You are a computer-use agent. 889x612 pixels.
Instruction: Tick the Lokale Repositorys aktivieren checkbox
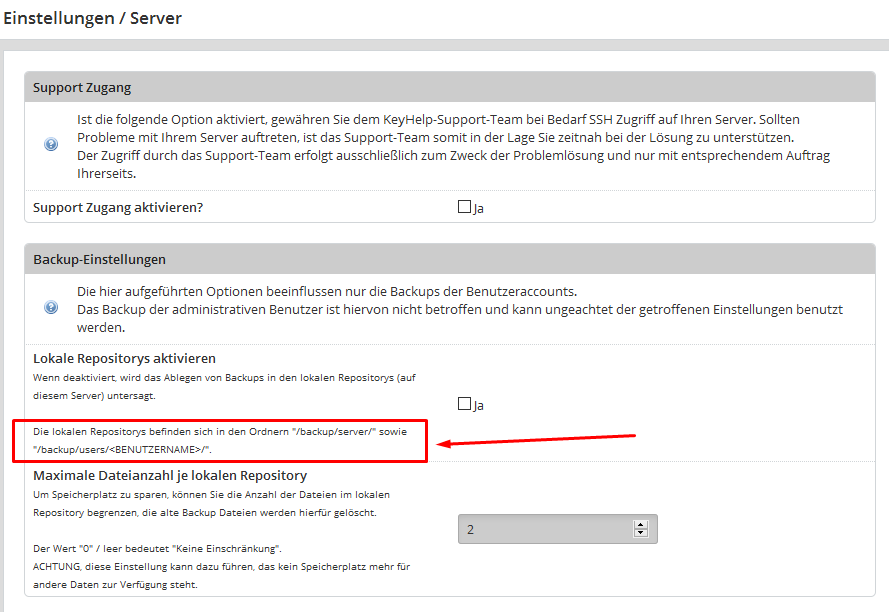pyautogui.click(x=464, y=404)
